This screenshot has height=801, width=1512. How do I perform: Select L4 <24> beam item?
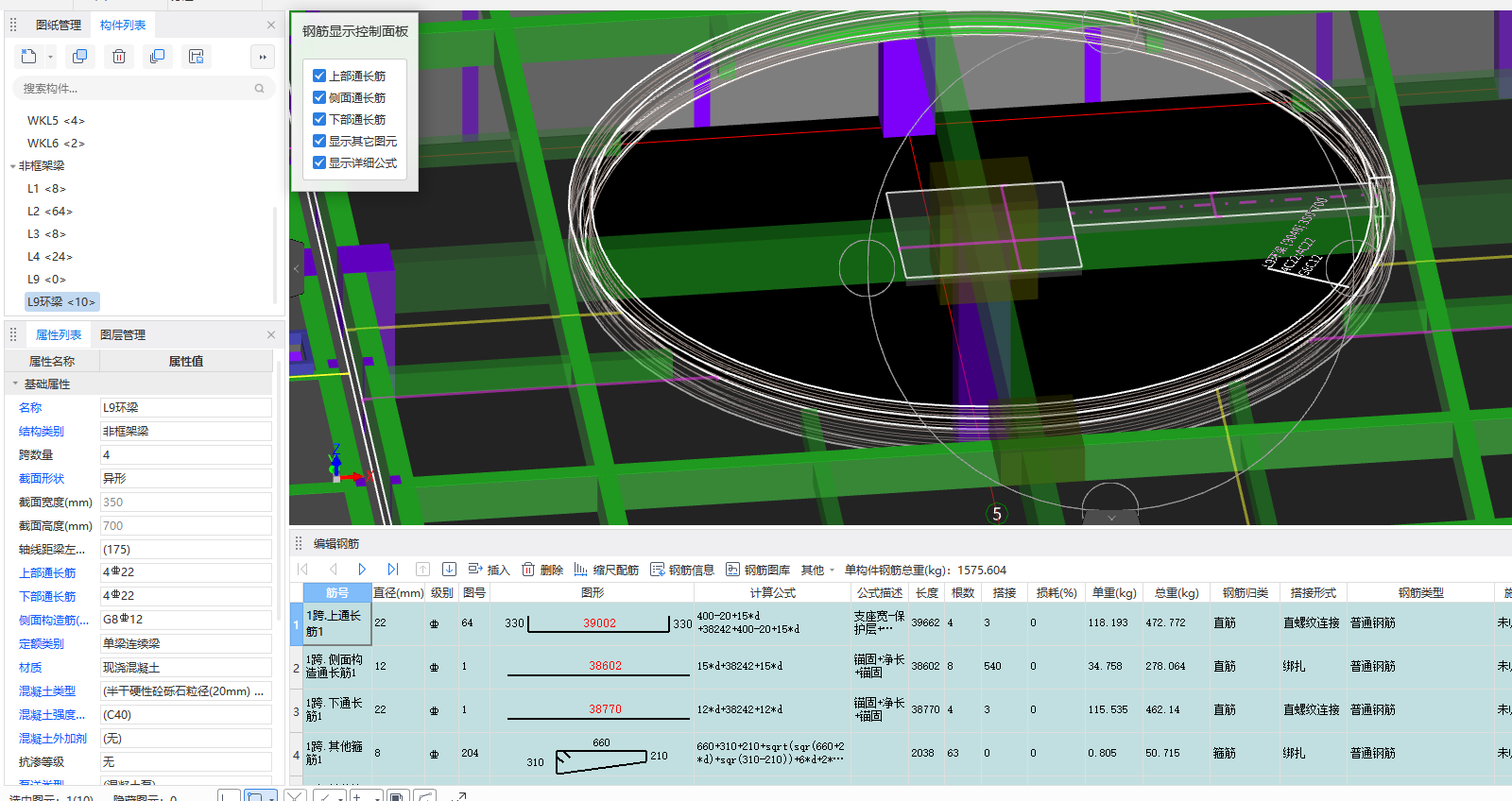(49, 257)
